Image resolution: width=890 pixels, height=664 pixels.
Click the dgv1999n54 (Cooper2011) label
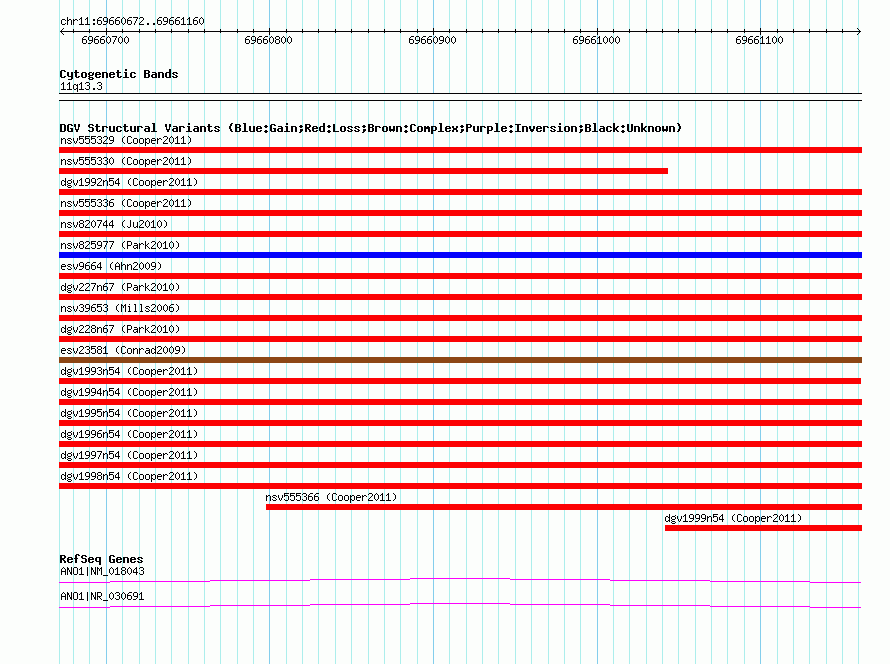(x=733, y=518)
